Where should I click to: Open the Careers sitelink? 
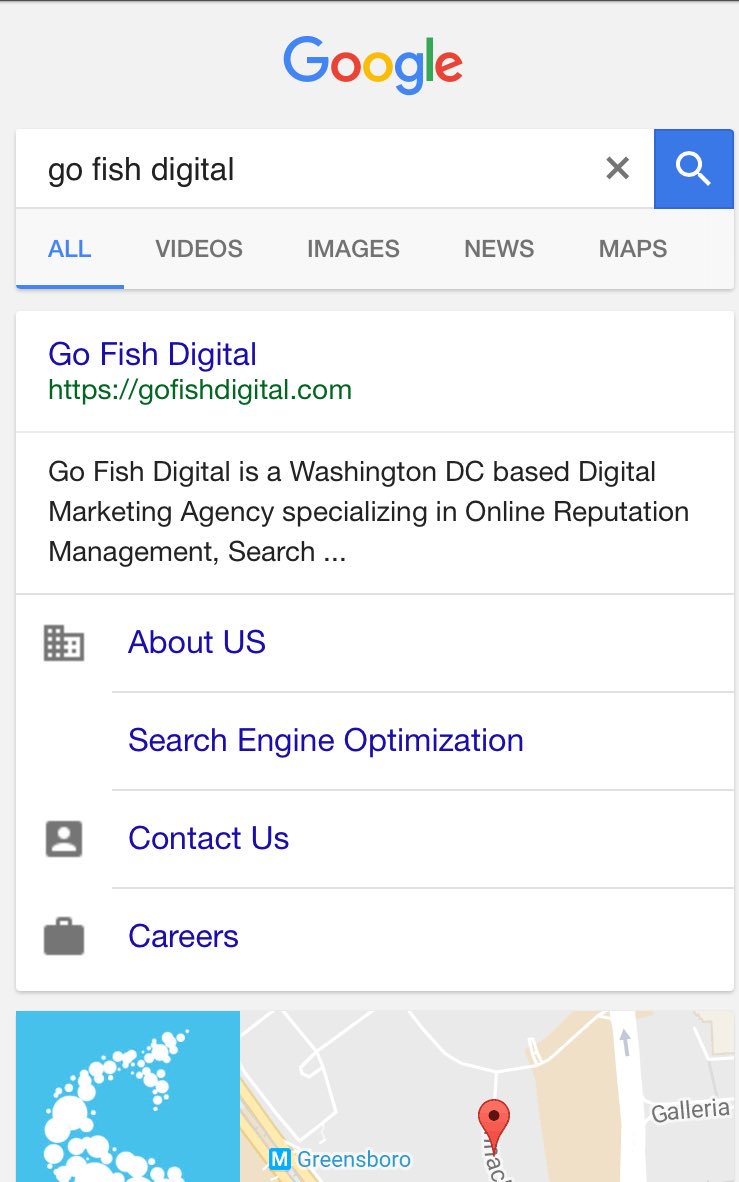click(x=183, y=936)
